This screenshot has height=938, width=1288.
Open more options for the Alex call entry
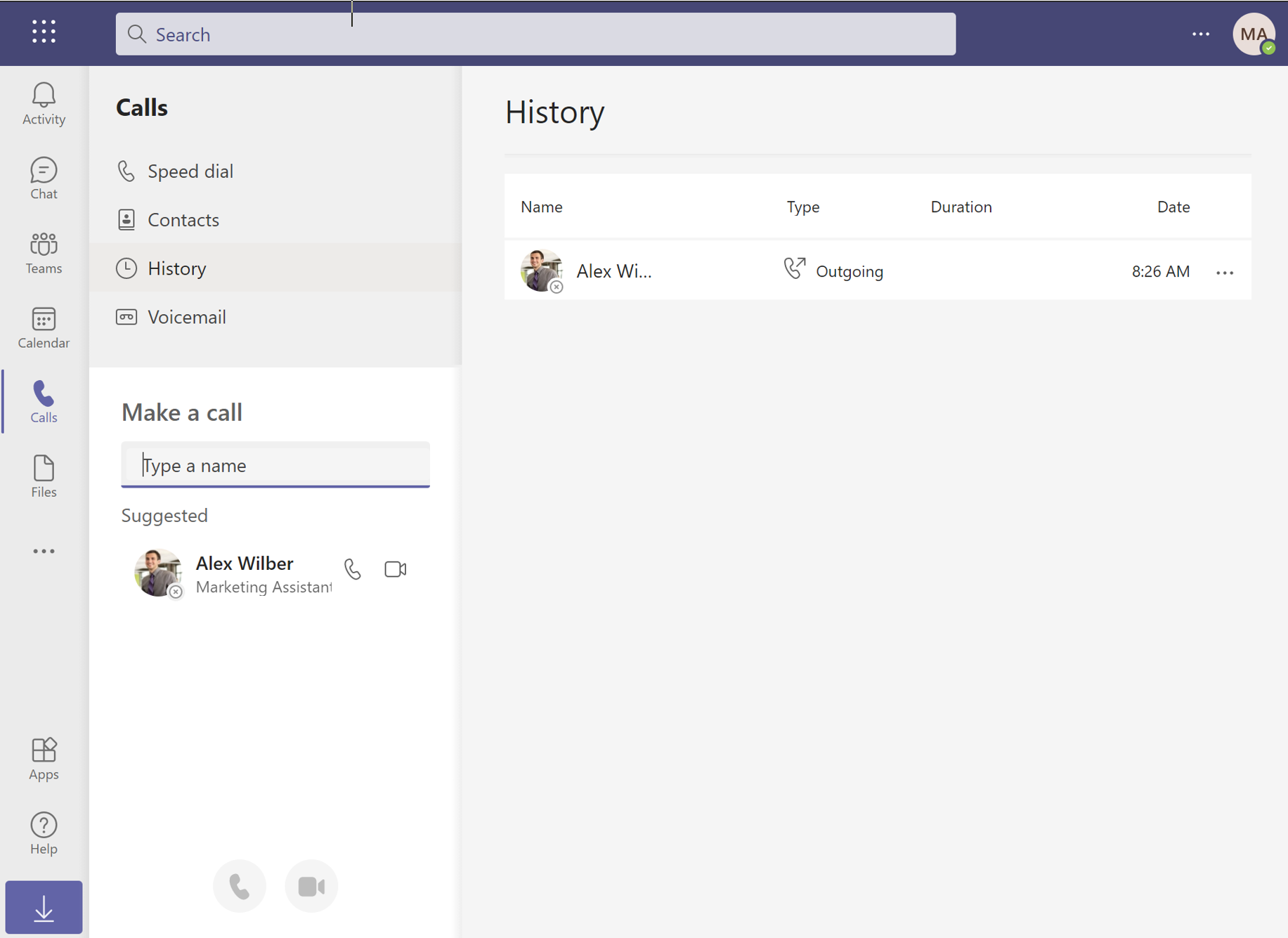click(1224, 273)
